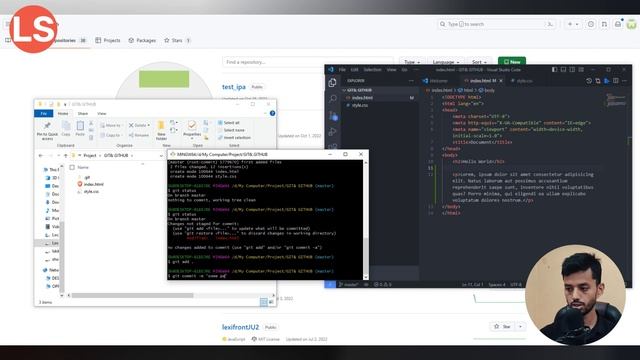Click New folder in File Explorer ribbon

tap(161, 130)
